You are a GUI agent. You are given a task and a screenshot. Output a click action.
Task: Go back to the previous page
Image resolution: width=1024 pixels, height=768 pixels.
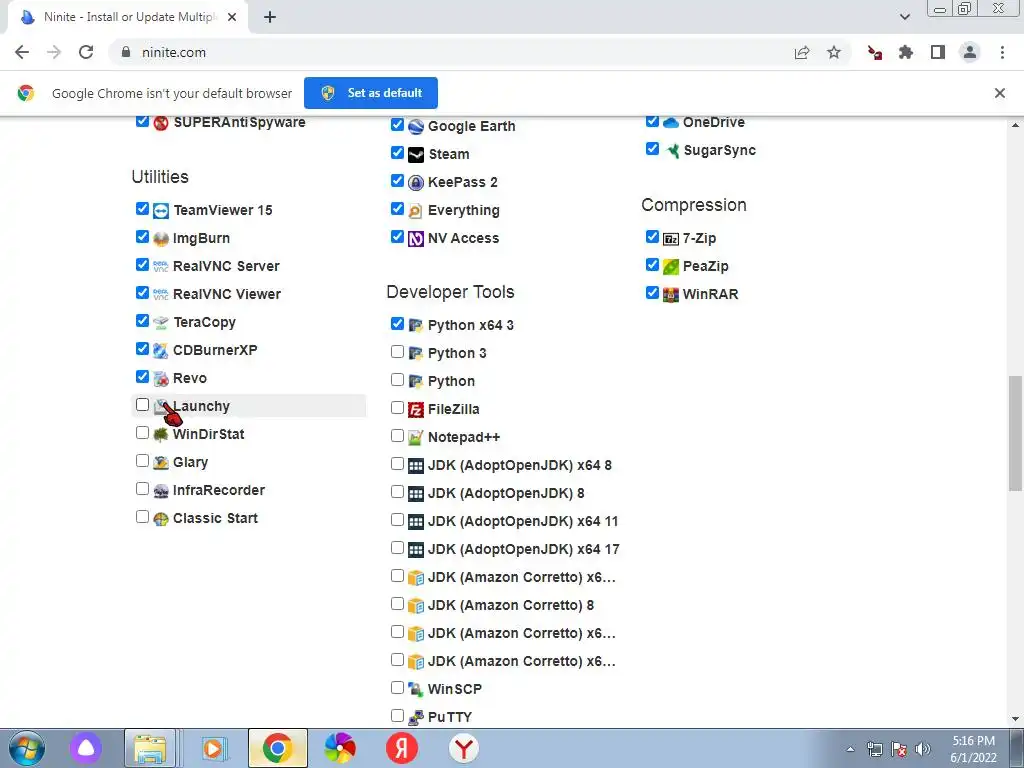(22, 52)
